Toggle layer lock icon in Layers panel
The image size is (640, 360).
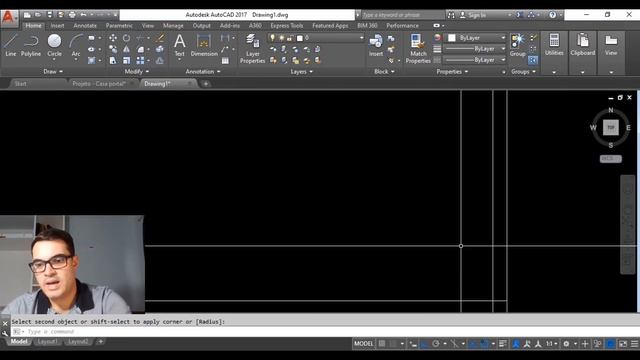(x=289, y=38)
